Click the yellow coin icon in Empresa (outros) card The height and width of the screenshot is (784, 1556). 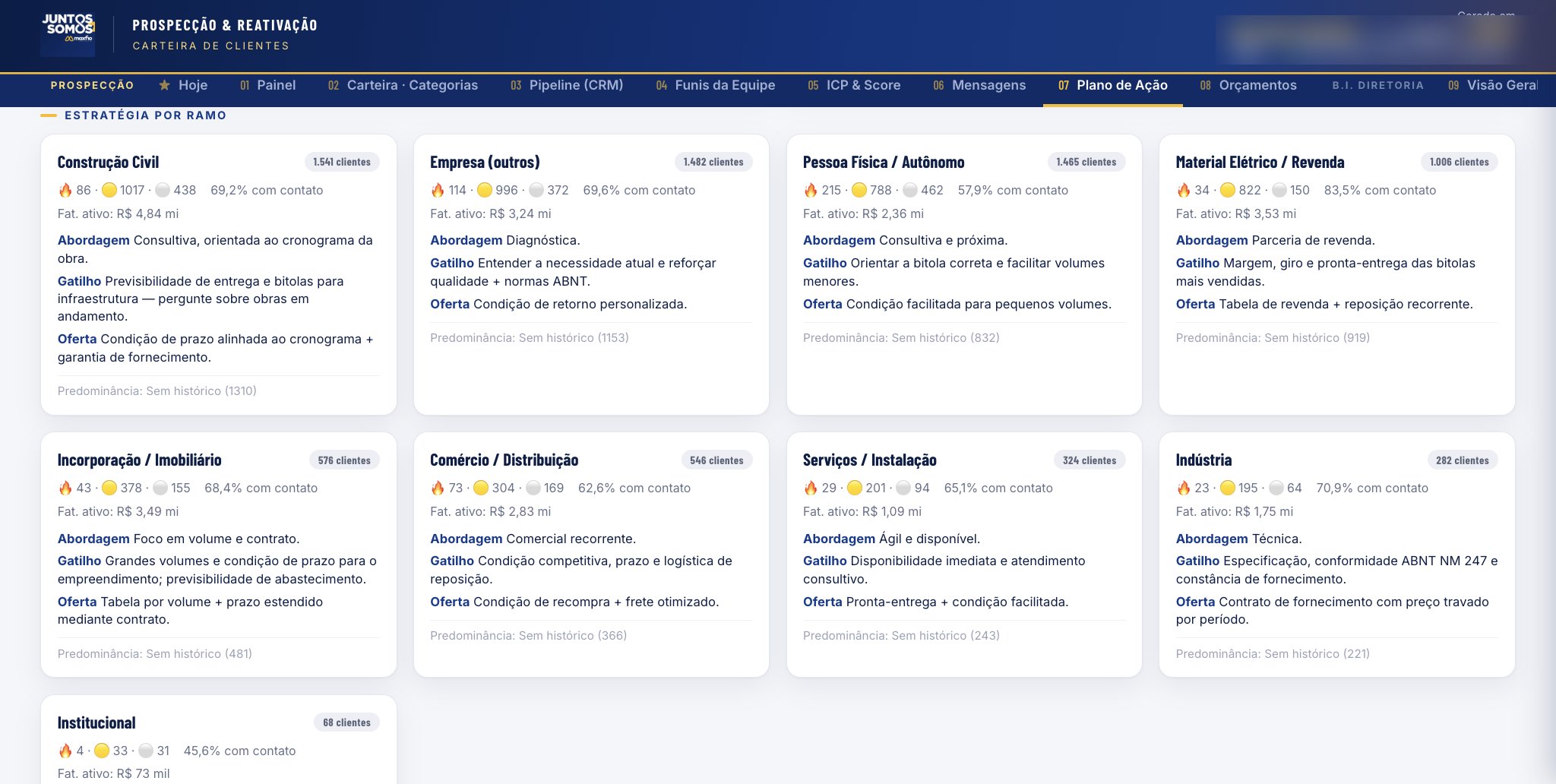click(485, 190)
